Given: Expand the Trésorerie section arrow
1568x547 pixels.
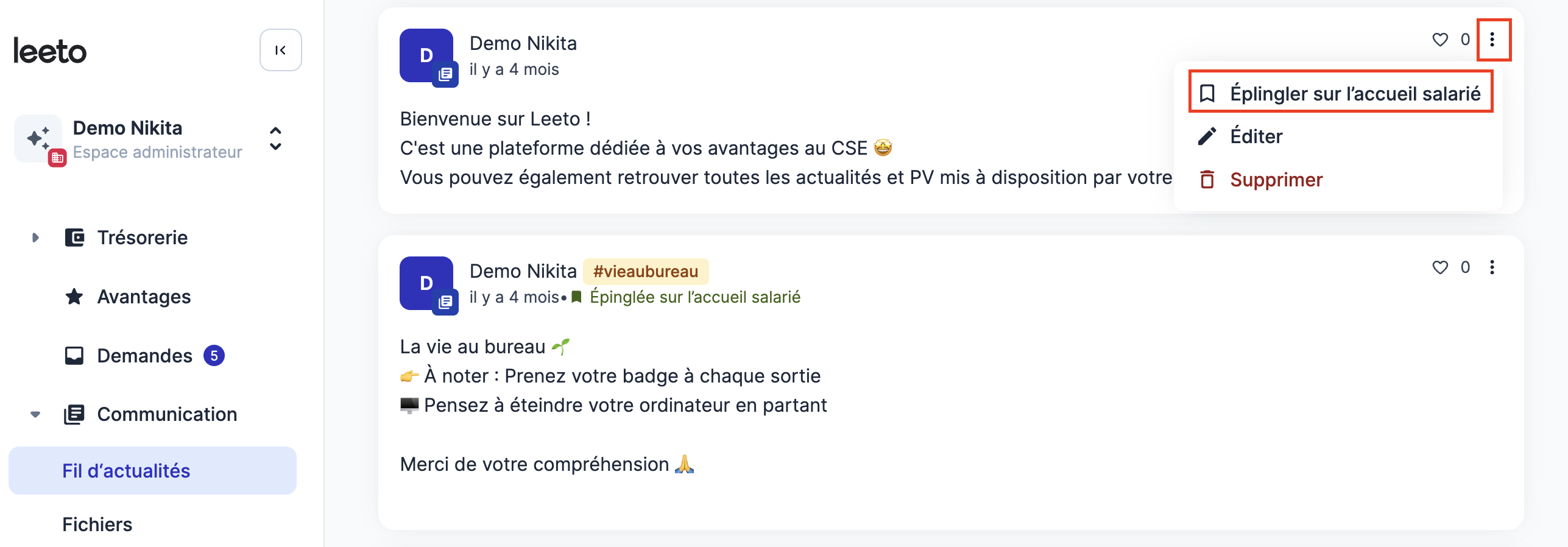Looking at the screenshot, I should [35, 238].
